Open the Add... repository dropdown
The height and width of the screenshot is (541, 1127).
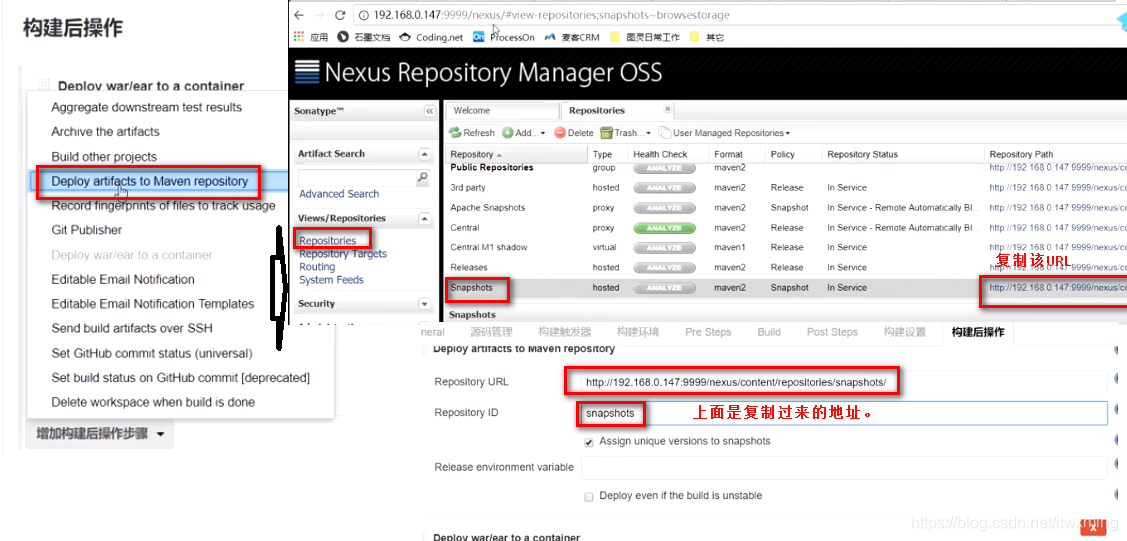523,133
